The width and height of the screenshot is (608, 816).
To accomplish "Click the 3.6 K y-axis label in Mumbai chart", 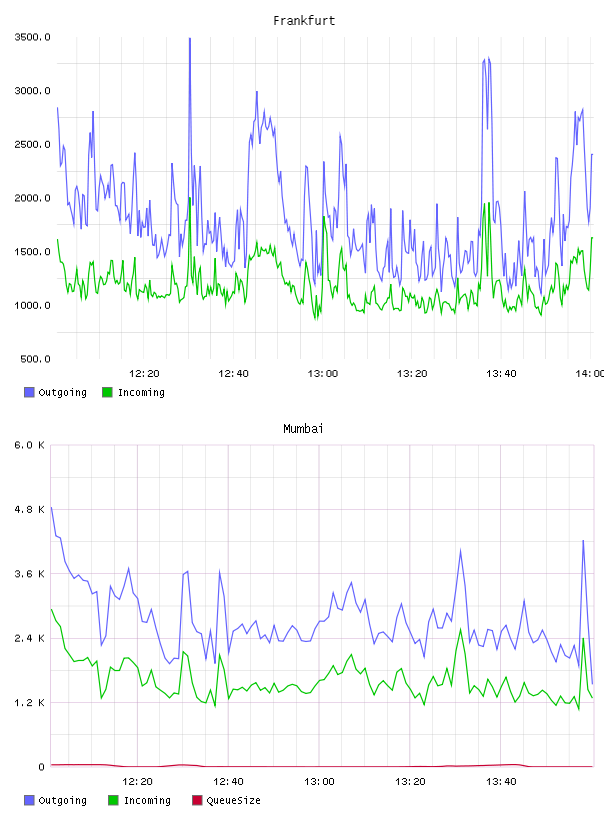I will click(x=30, y=574).
